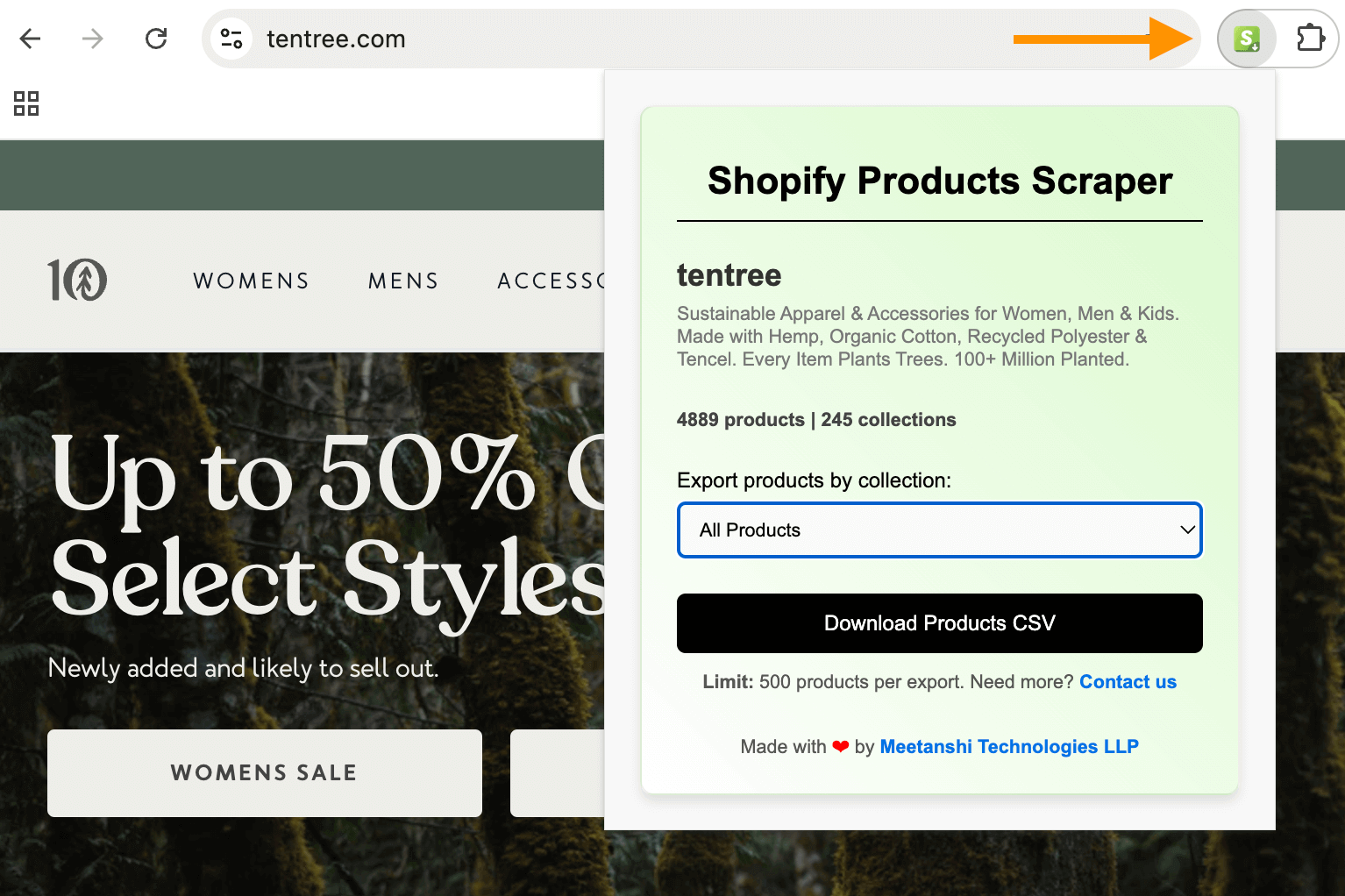Click the Shopify Products Scraper title
This screenshot has width=1345, height=896.
[x=940, y=181]
